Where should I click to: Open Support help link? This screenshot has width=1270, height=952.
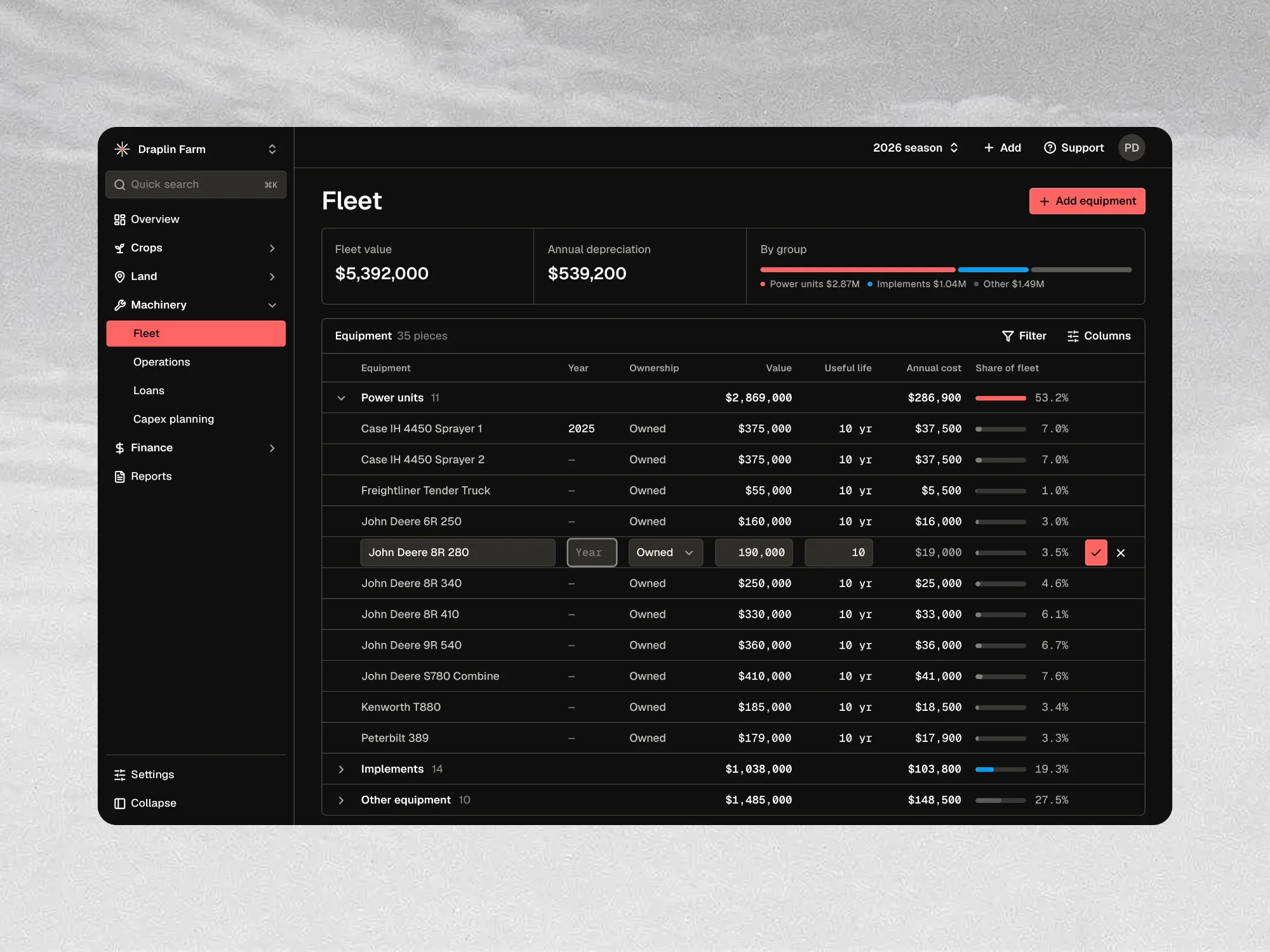point(1074,148)
